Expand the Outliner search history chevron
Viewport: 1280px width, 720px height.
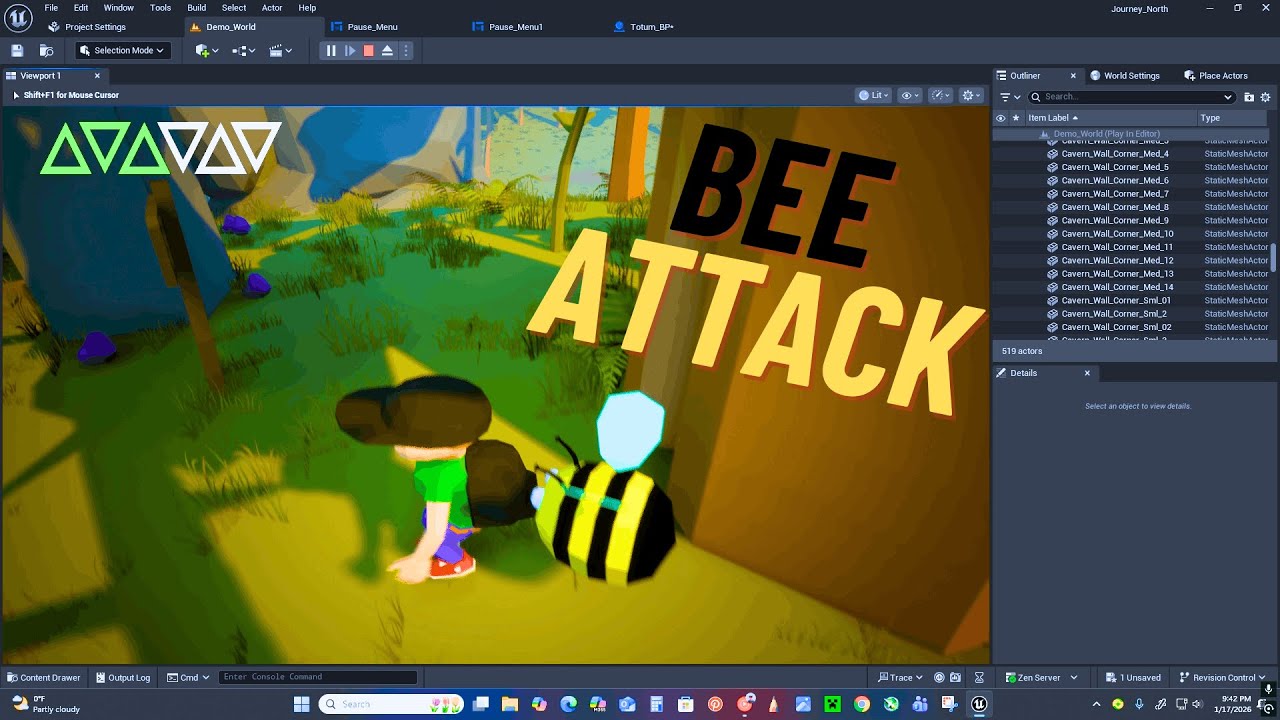[1228, 97]
